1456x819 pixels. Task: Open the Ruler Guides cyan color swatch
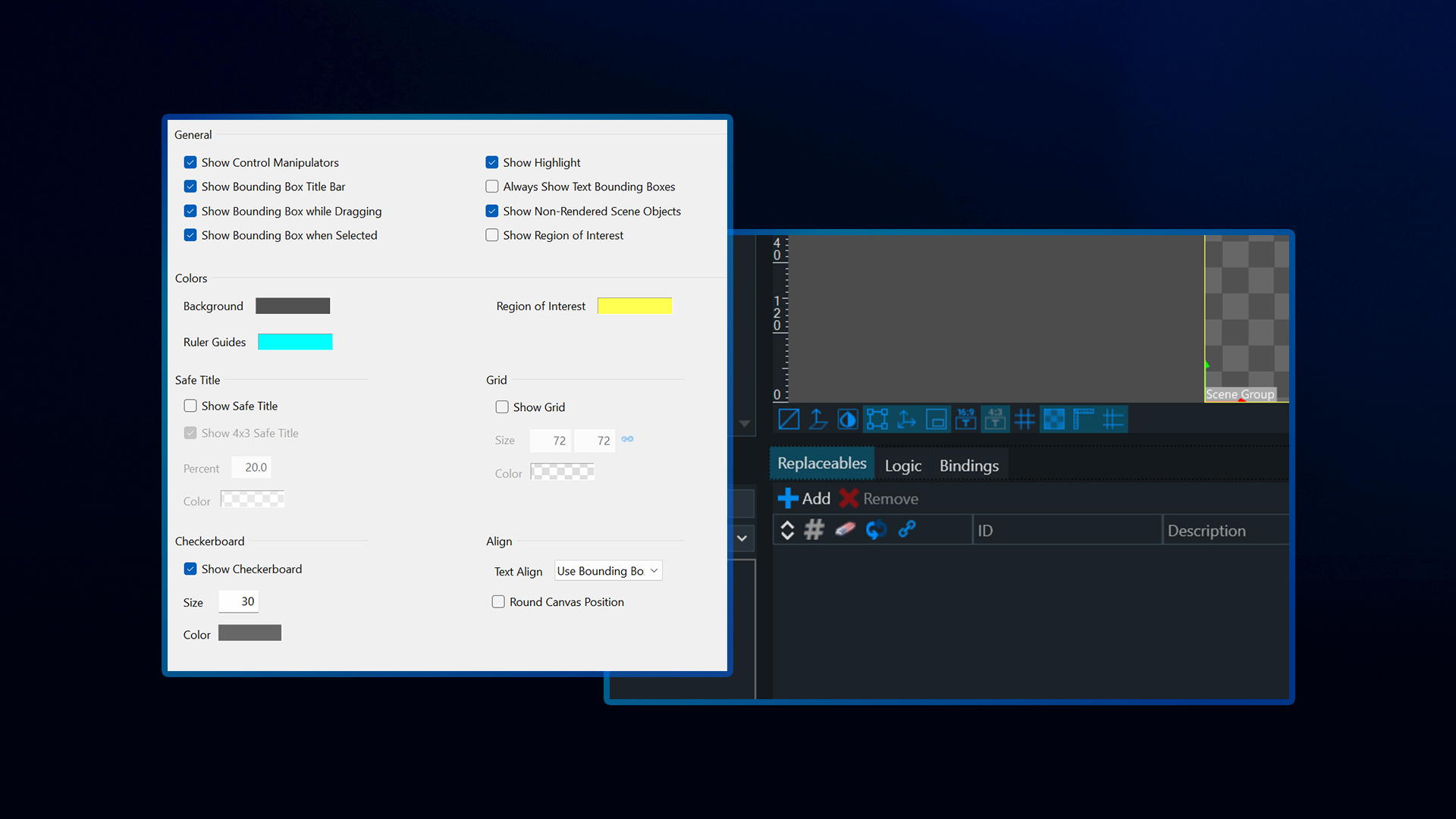coord(295,342)
